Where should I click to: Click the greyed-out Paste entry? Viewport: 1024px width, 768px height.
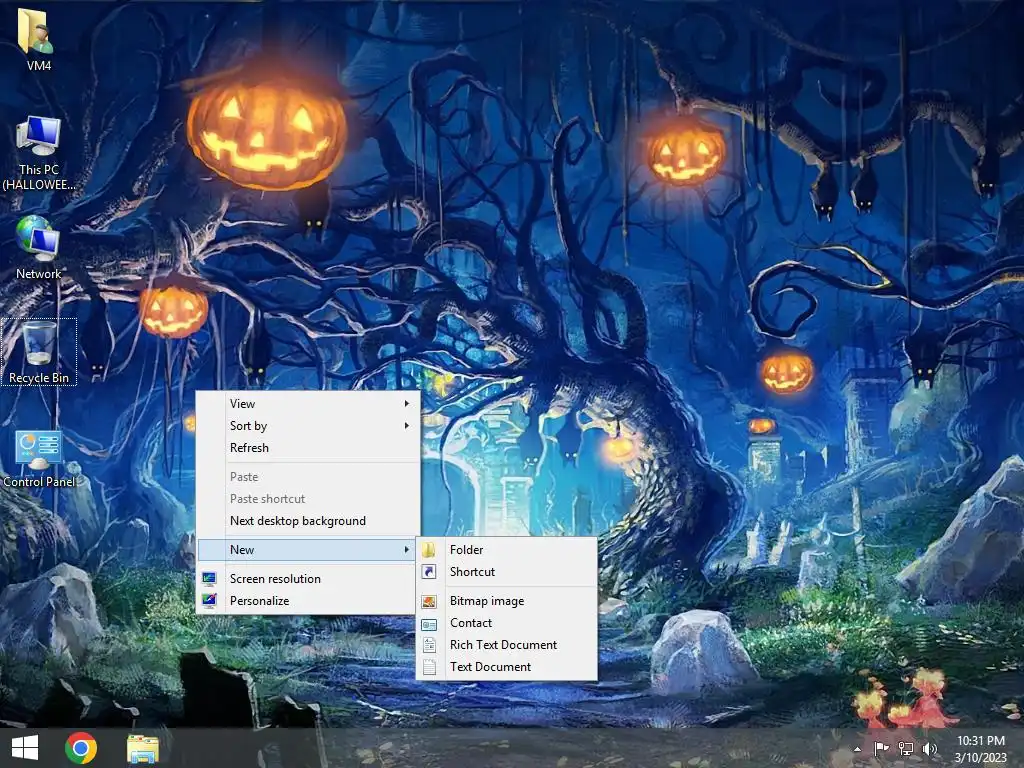(307, 477)
